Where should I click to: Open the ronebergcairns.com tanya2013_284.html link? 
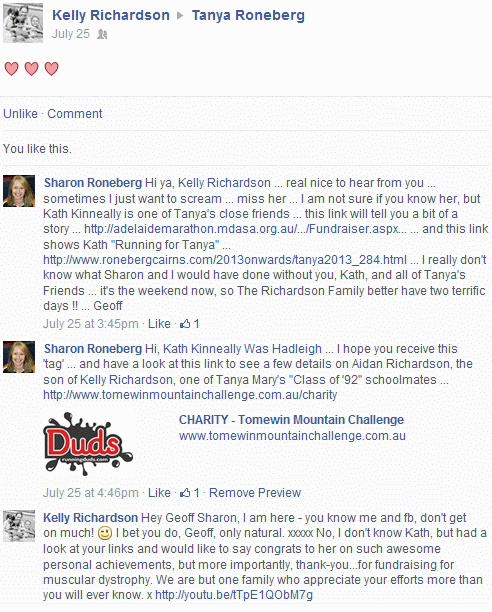tap(225, 260)
